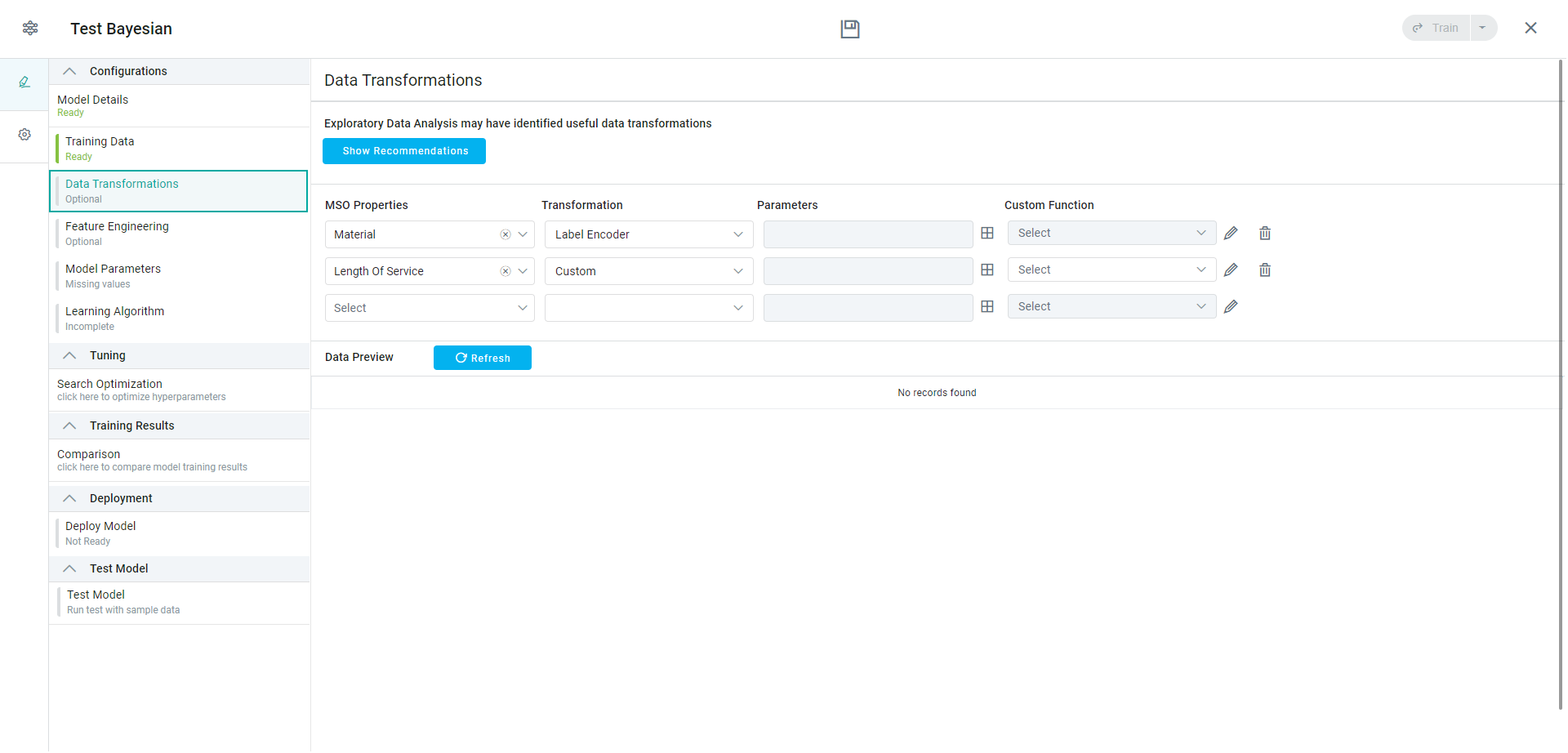Click the gear settings icon in left rail

24,135
